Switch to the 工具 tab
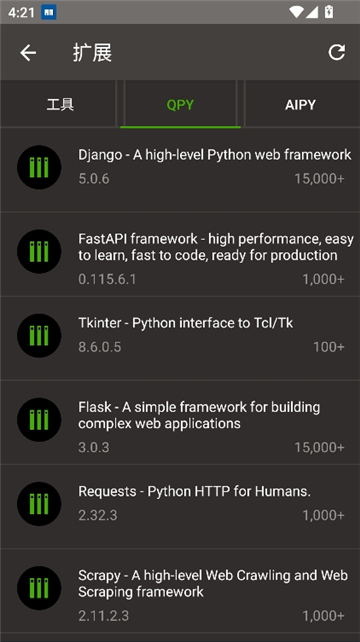Image resolution: width=360 pixels, height=642 pixels. (60, 104)
